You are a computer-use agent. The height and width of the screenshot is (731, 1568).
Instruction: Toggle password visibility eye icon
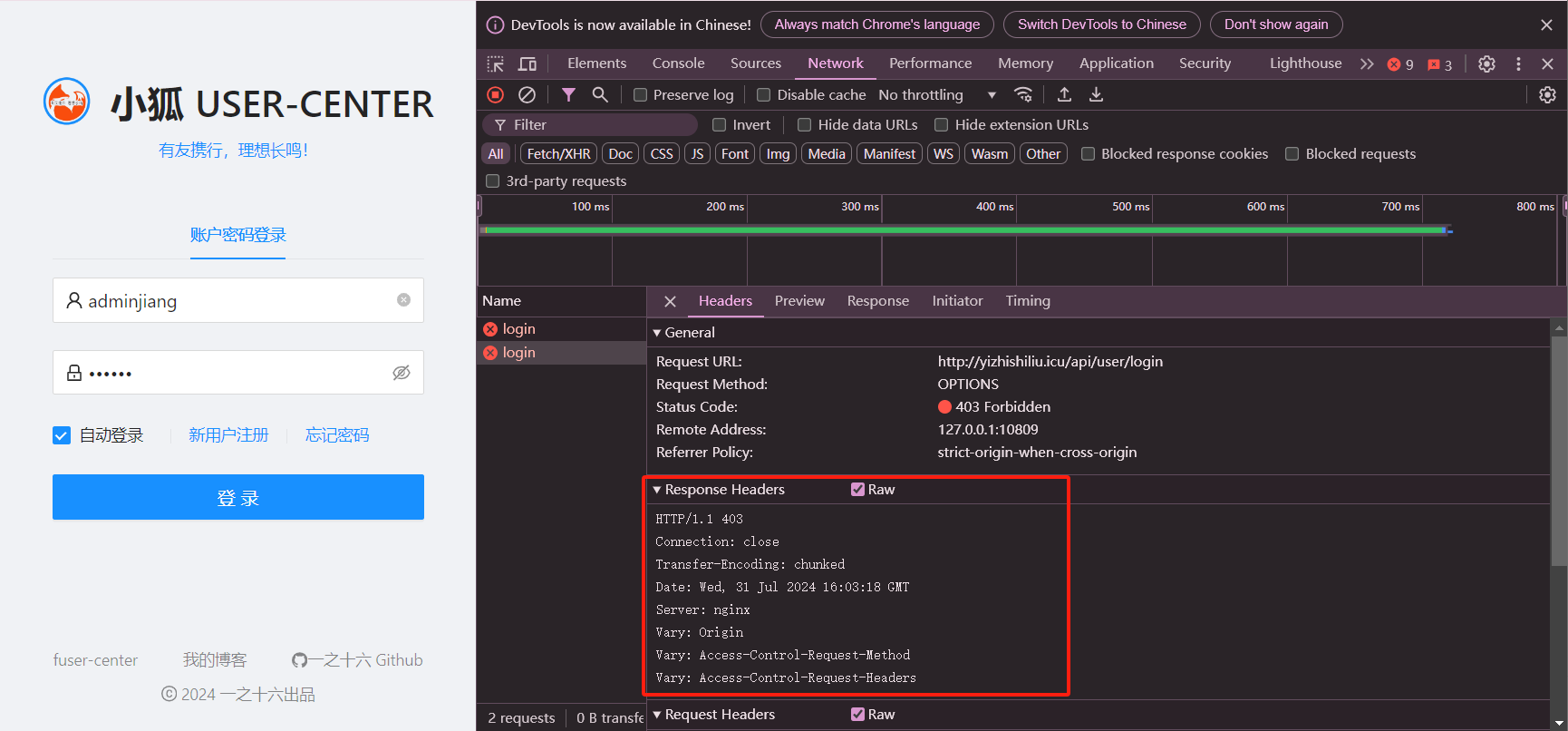(401, 373)
